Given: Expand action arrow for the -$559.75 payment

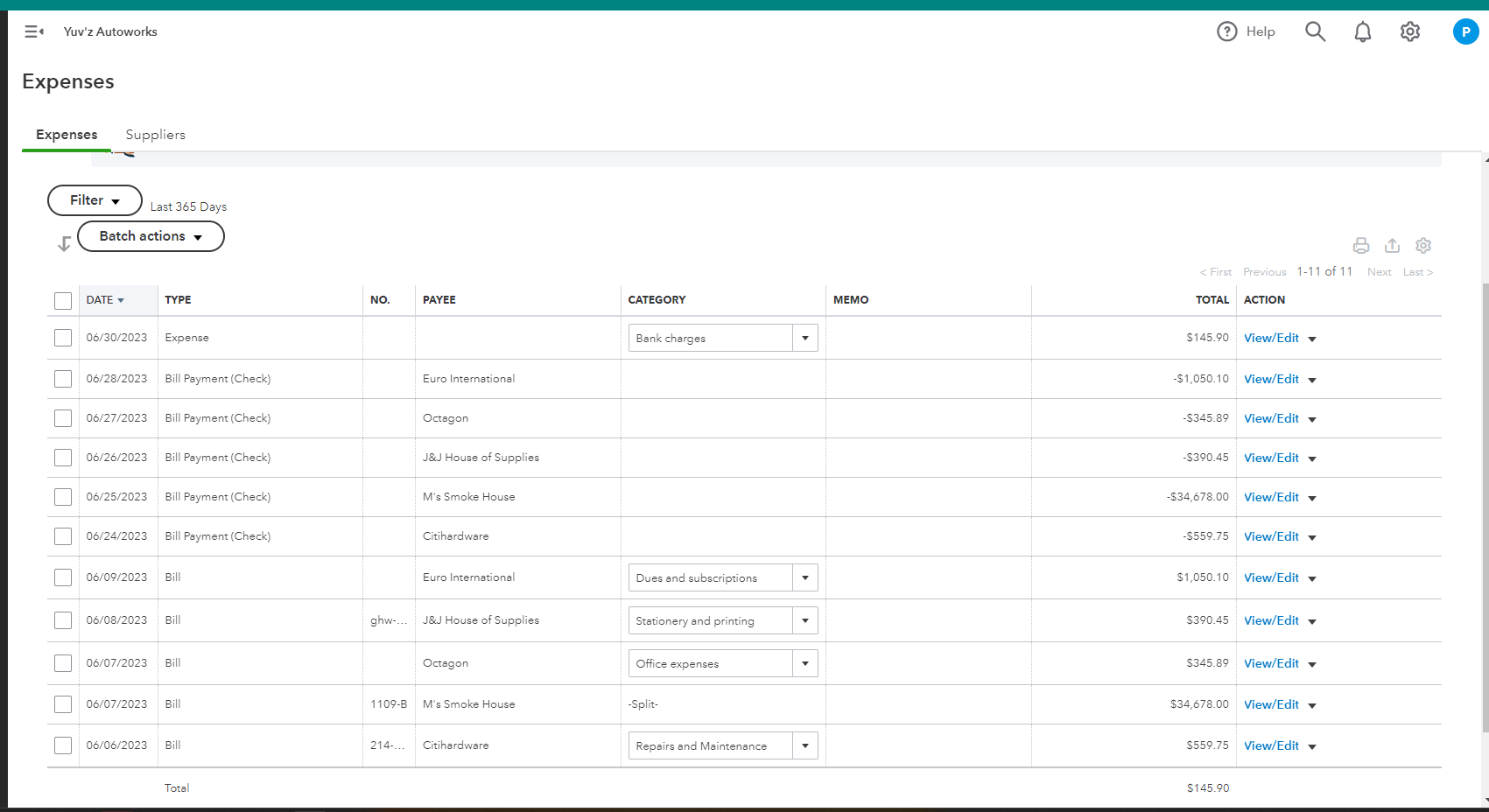Looking at the screenshot, I should [1312, 538].
